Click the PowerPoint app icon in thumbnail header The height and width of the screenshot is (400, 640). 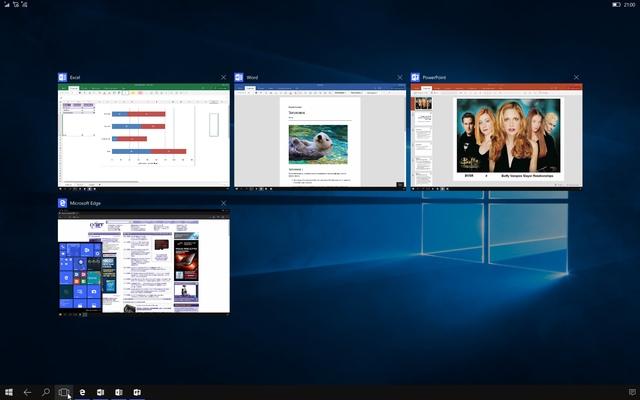415,77
